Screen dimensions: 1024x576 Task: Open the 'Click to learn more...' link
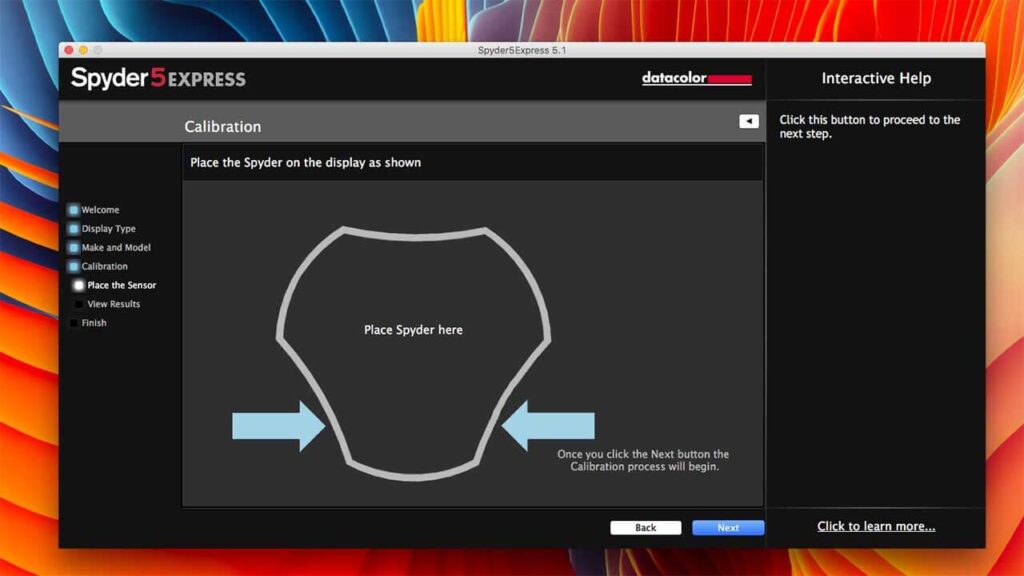[x=876, y=526]
